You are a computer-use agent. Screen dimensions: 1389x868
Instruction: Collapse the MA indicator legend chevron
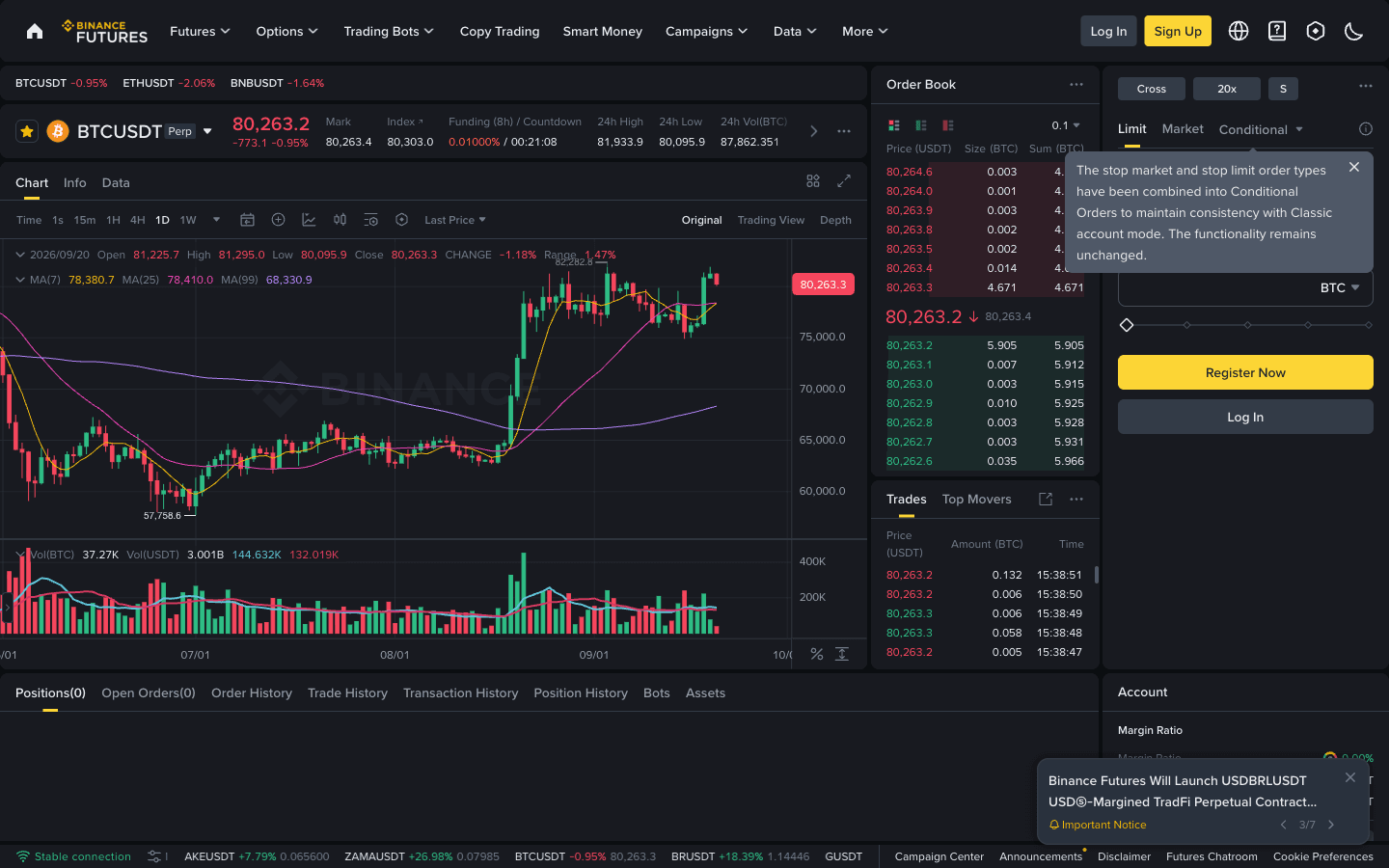tap(20, 280)
